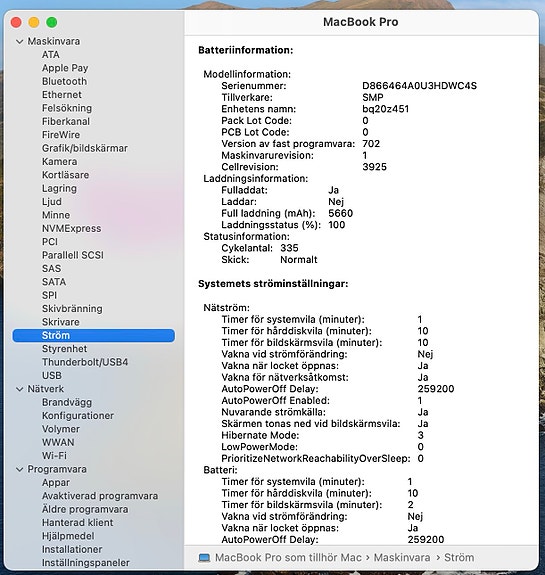The image size is (545, 575).
Task: Select USB in the sidebar
Action: pyautogui.click(x=52, y=376)
